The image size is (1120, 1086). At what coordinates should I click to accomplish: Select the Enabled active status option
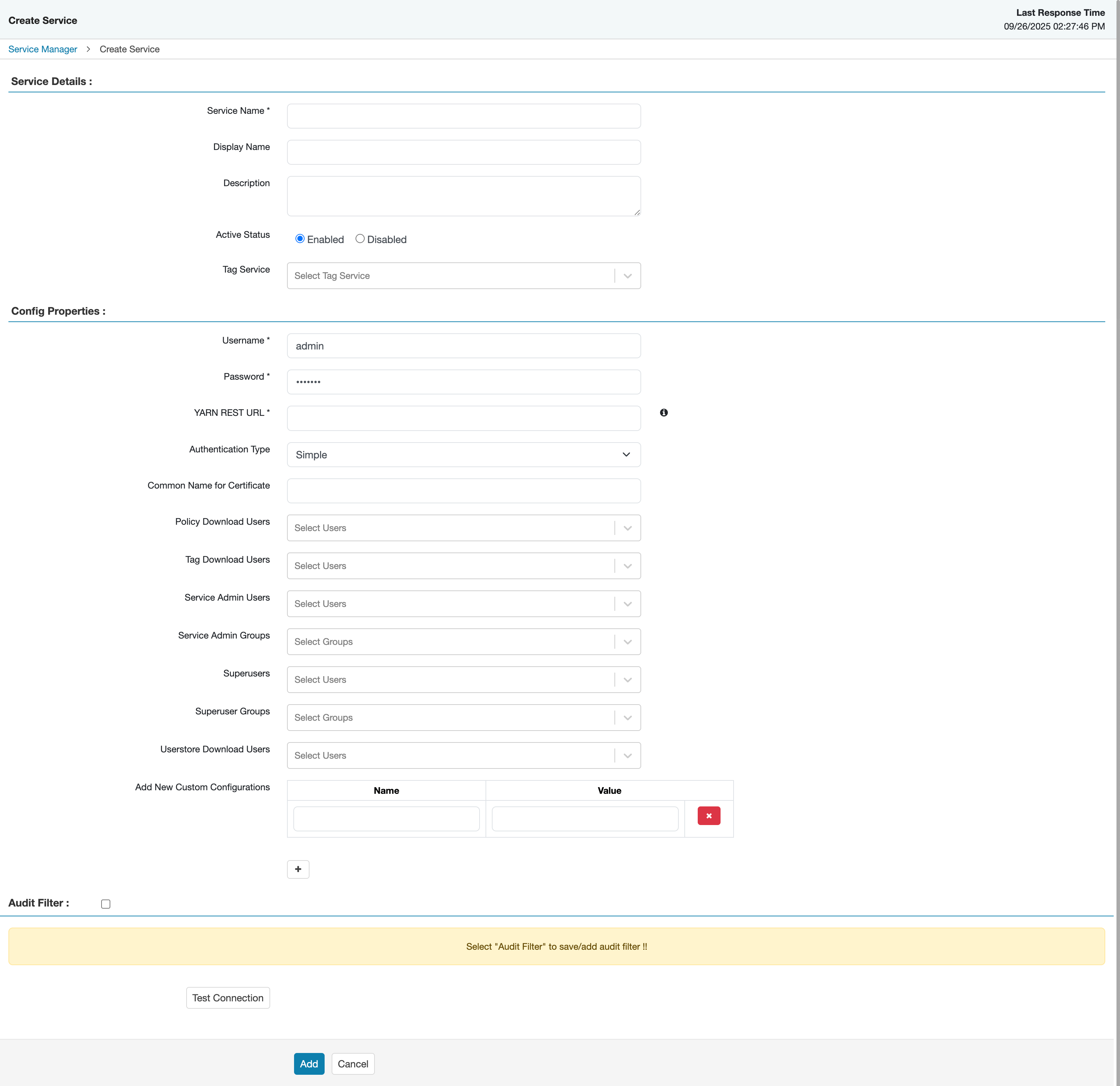point(299,238)
